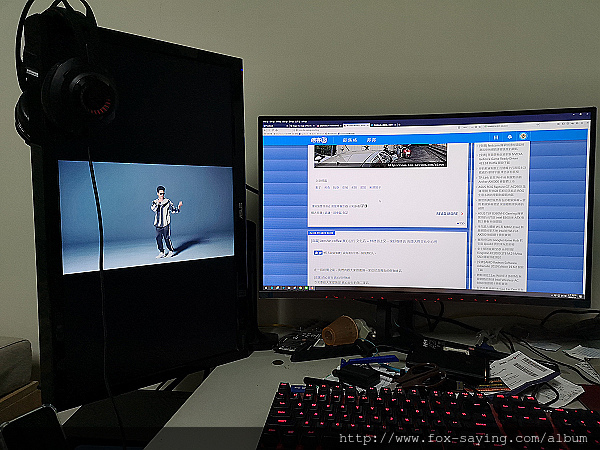This screenshot has width=600, height=450.
Task: Click the system tray clock on taskbar
Action: pos(572,295)
